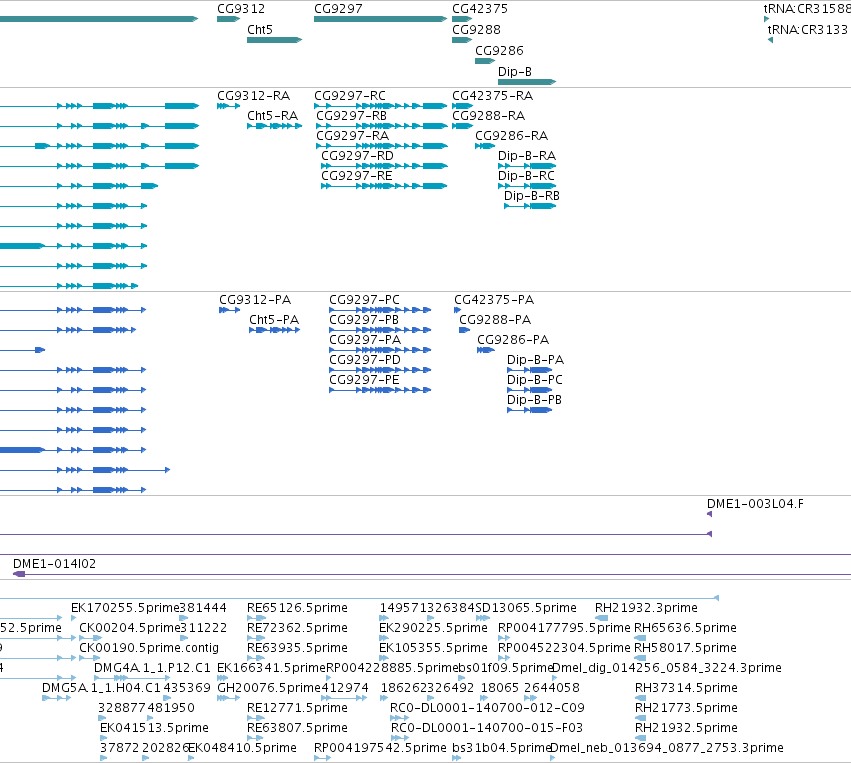The image size is (851, 763).
Task: Select BAC end DME1-003L04.F label
Action: (x=755, y=504)
